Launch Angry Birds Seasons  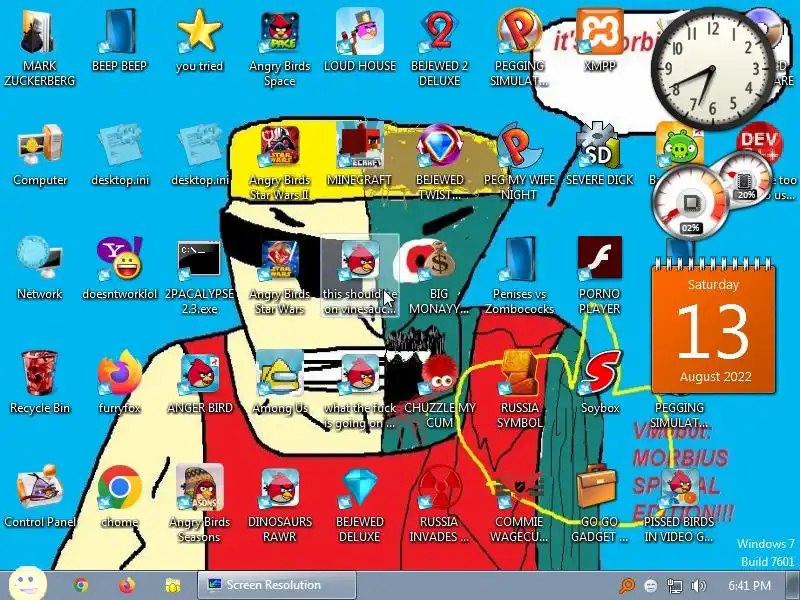click(x=199, y=504)
